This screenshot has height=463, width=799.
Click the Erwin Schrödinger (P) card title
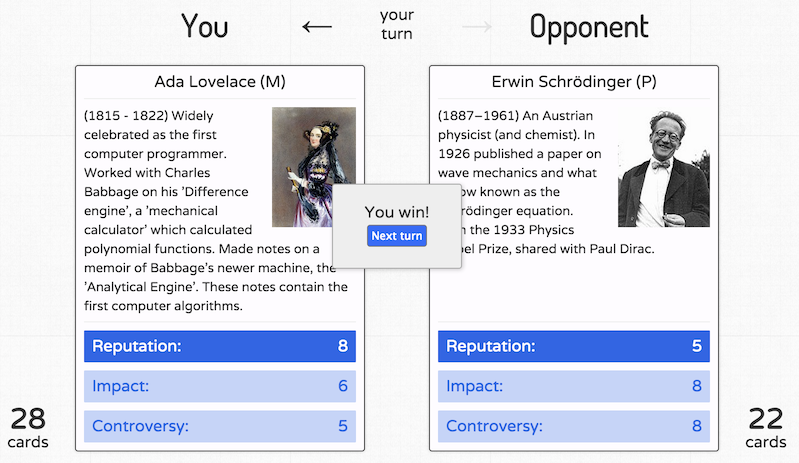tap(574, 81)
